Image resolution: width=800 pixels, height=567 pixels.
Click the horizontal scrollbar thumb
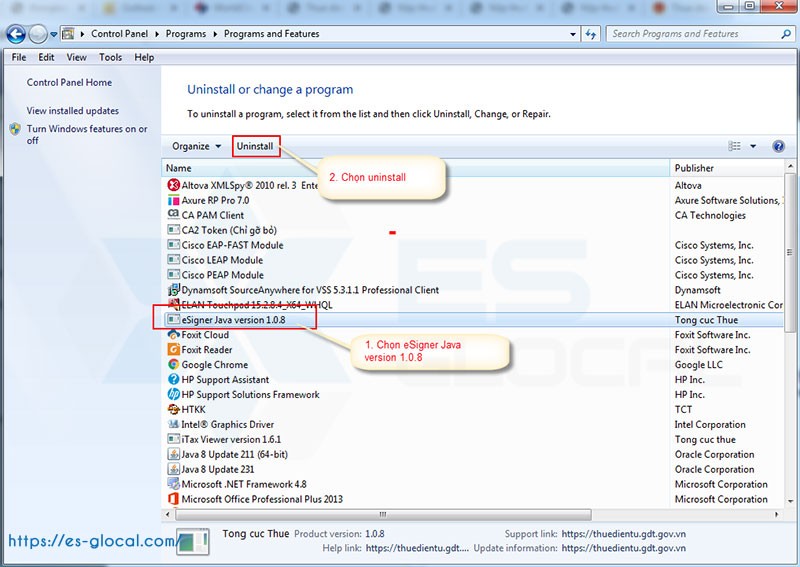coord(383,514)
